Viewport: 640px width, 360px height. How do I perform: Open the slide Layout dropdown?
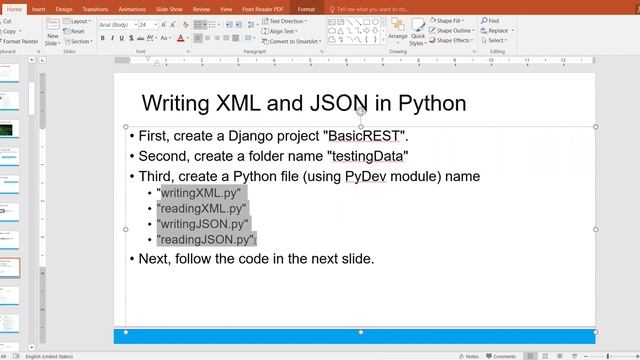click(78, 21)
